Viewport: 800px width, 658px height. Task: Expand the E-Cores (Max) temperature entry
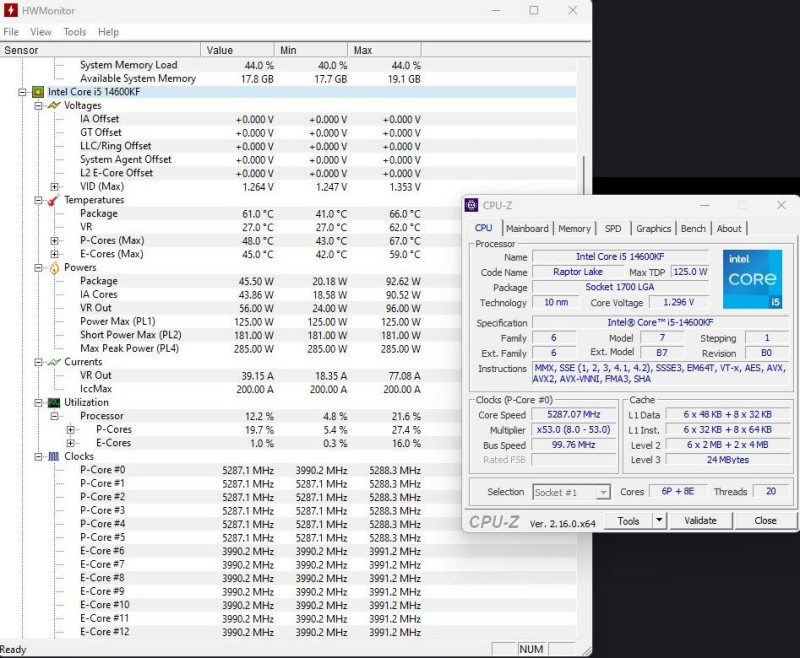click(x=55, y=254)
